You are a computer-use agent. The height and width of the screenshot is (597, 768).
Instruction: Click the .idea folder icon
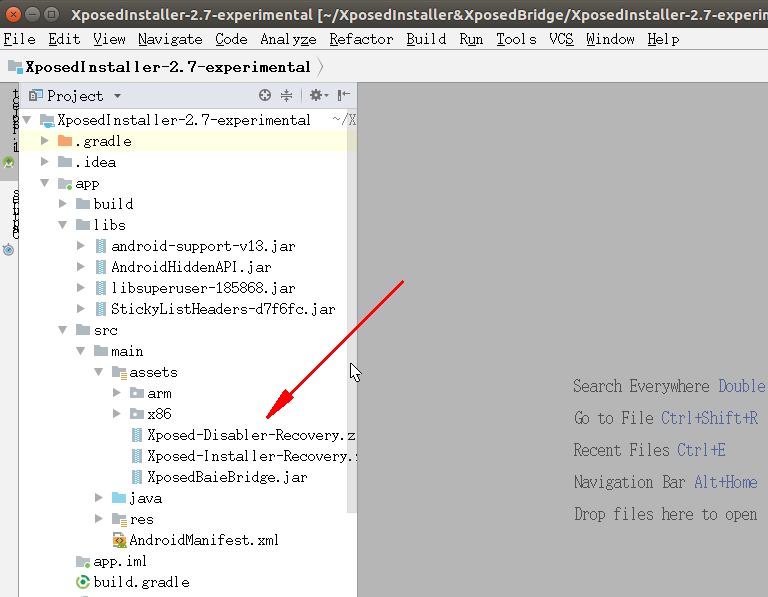65,162
